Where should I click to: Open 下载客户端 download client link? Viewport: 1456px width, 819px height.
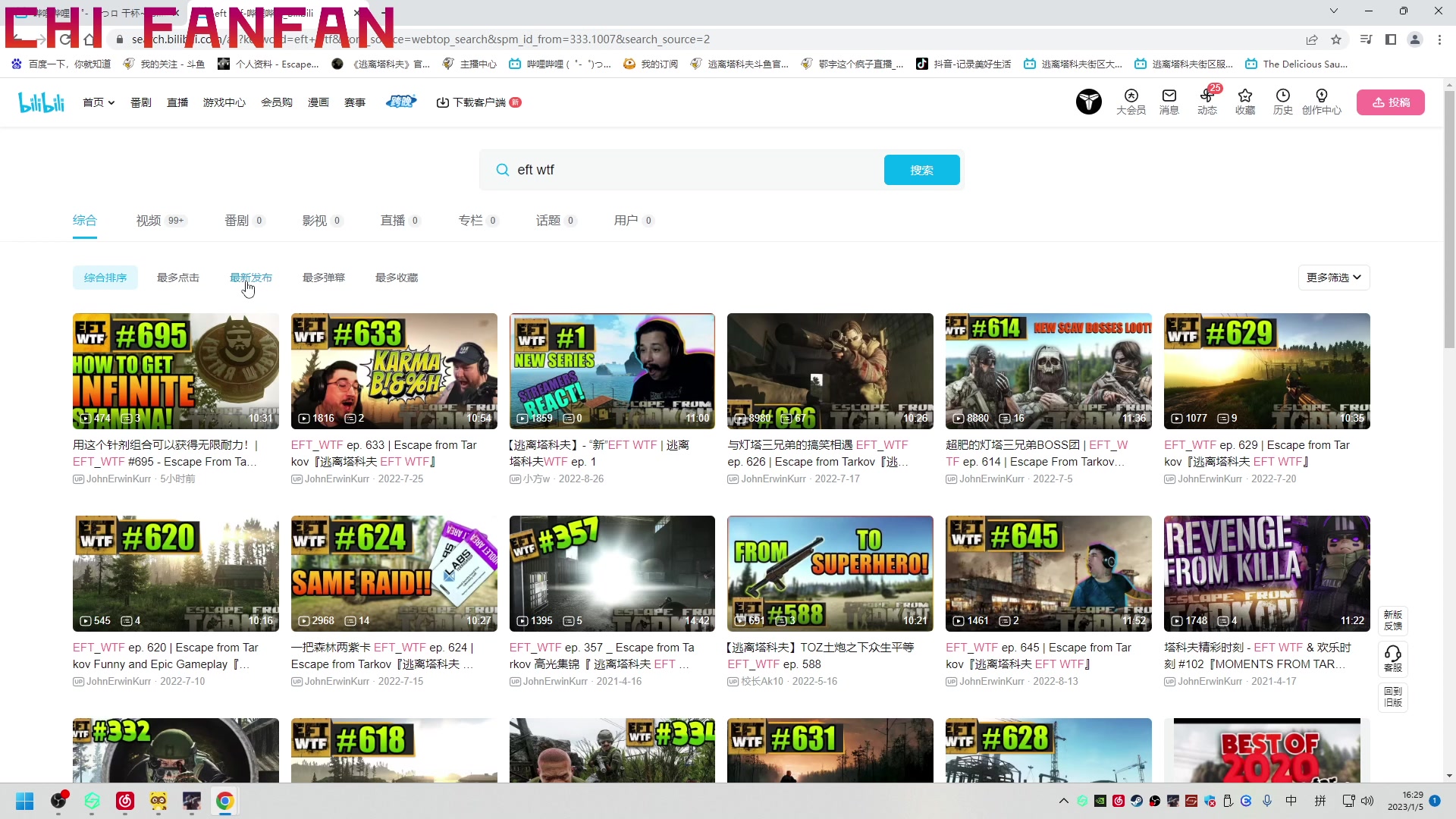[x=479, y=102]
